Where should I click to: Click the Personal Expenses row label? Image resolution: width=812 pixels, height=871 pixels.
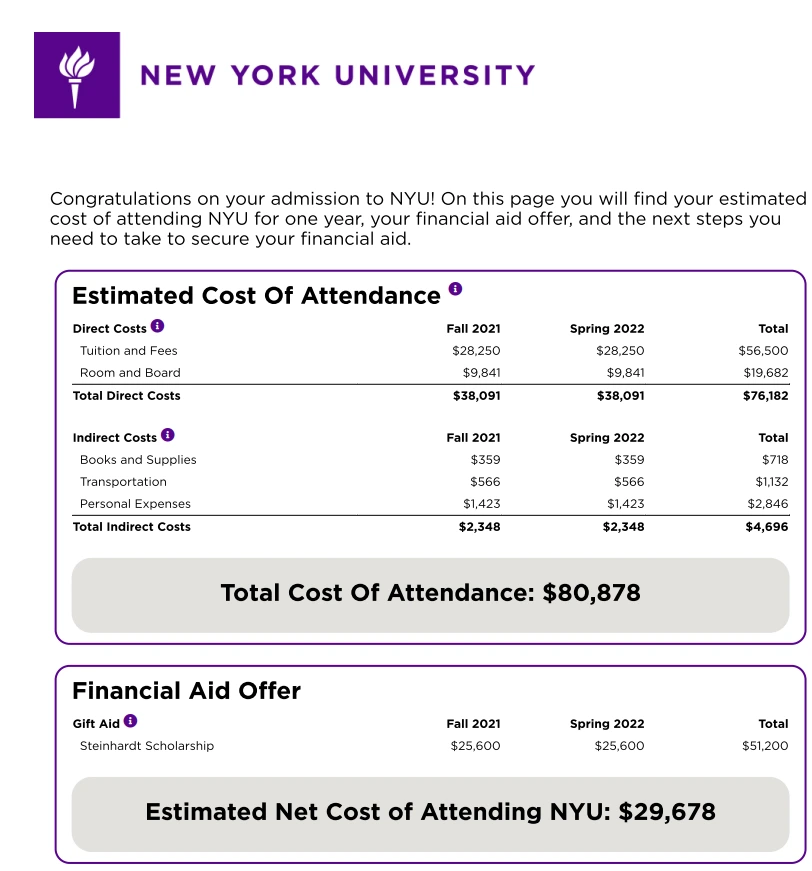coord(135,504)
